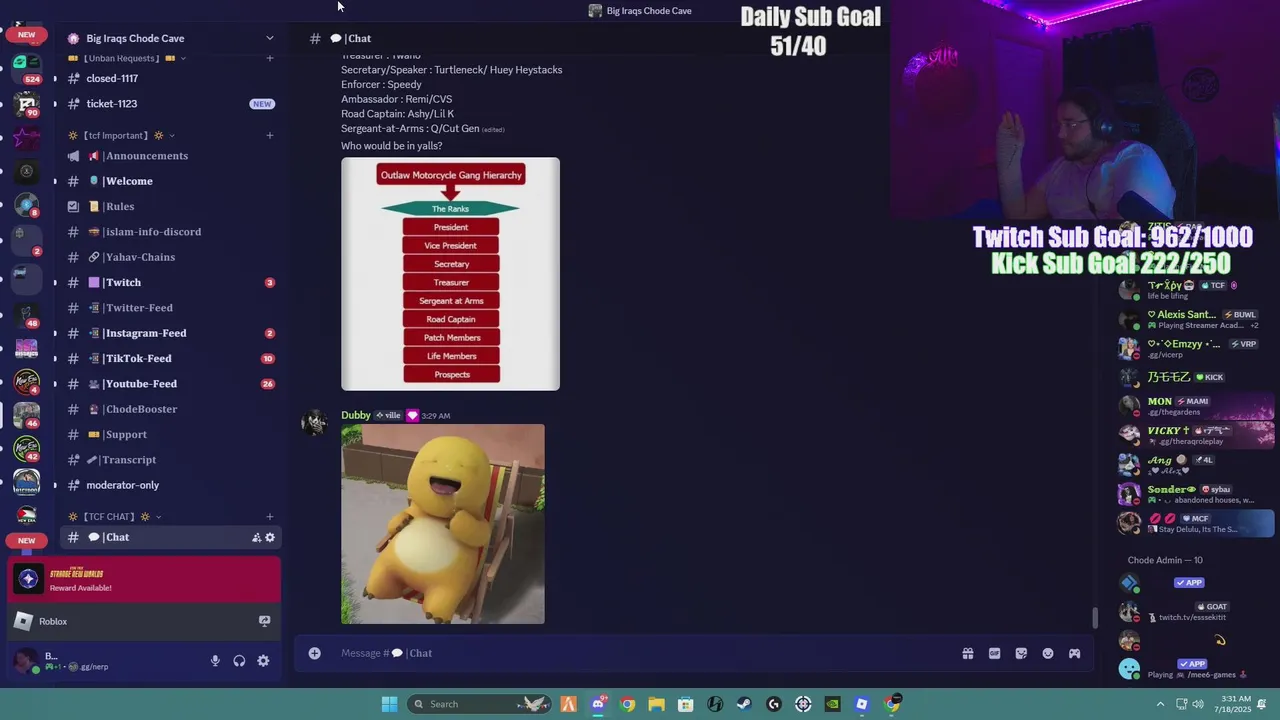
Task: Open member Sonder in member list
Action: (x=1195, y=494)
